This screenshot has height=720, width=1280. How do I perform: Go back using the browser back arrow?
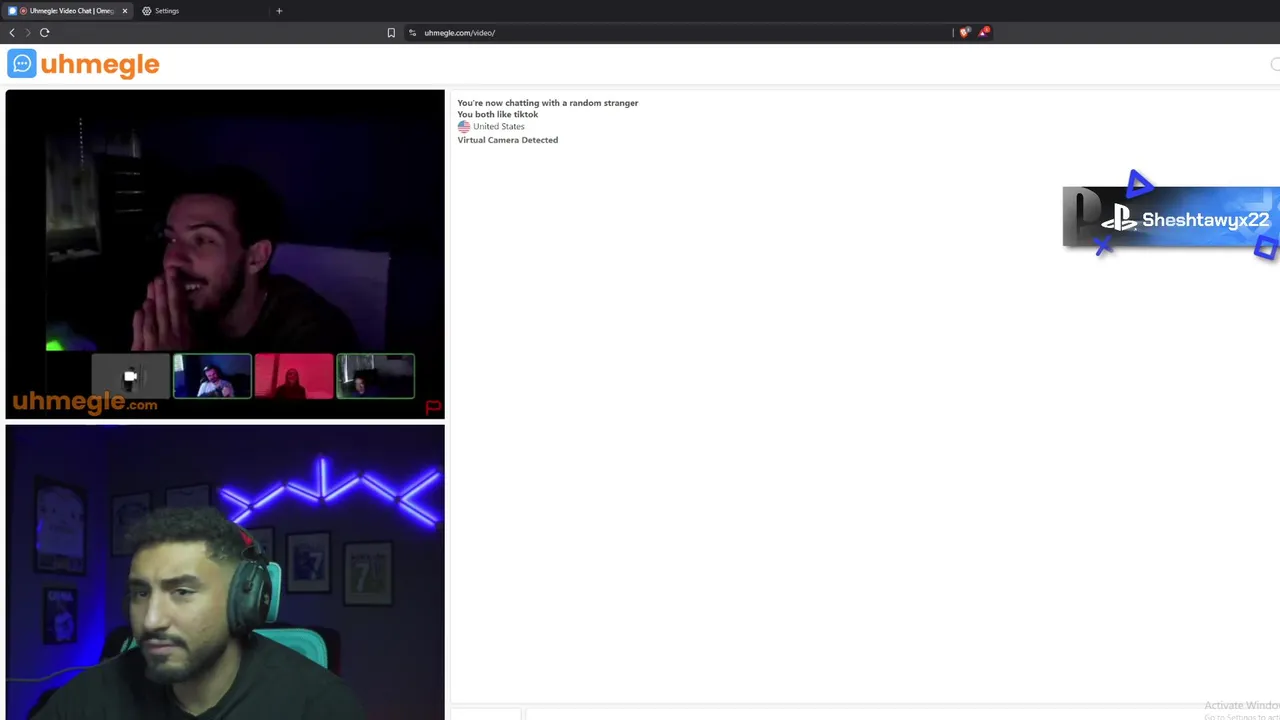(x=12, y=33)
